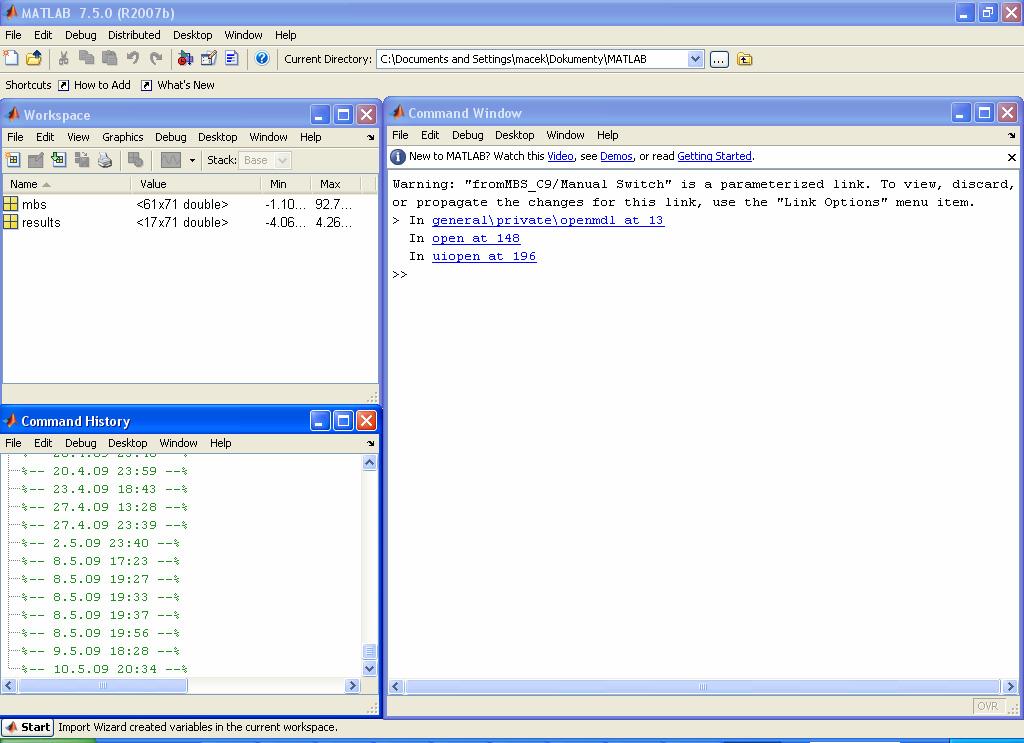Open the 'open at 148' link
The height and width of the screenshot is (743, 1024).
[476, 239]
